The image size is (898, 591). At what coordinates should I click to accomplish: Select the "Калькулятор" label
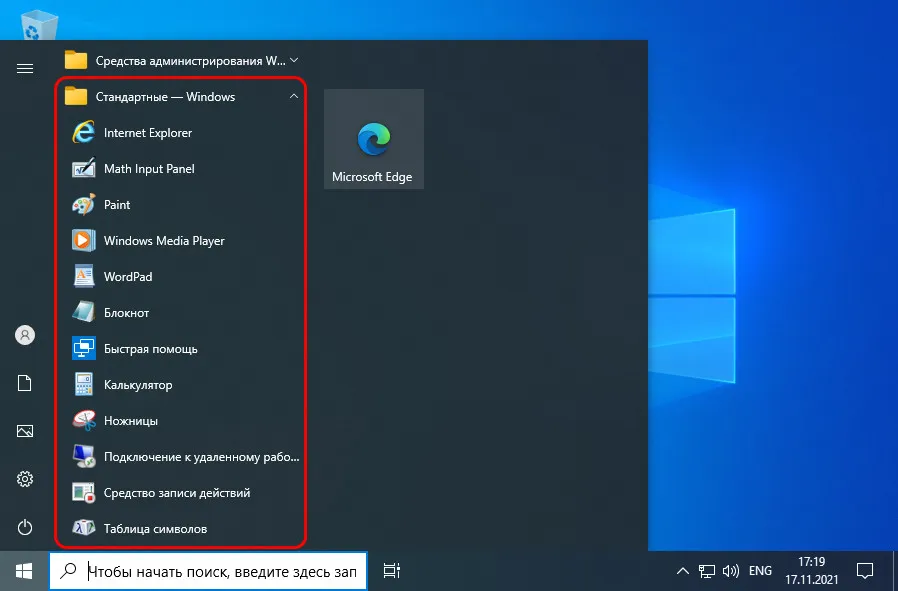(x=138, y=385)
